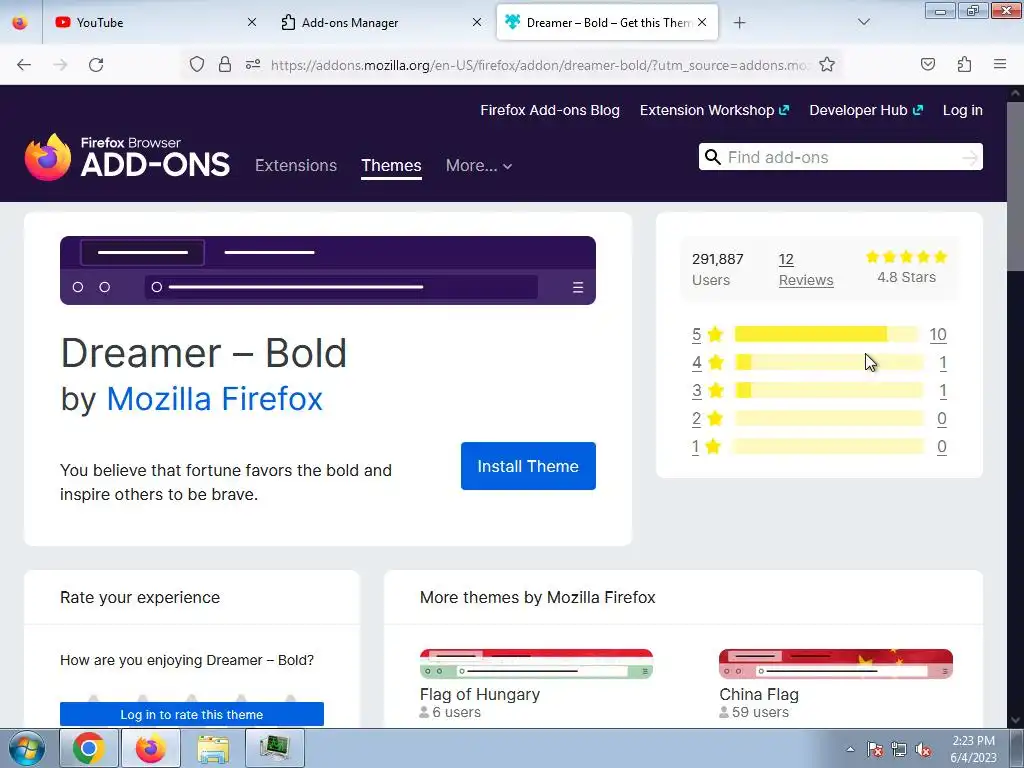The image size is (1024, 768).
Task: Show hidden system tray icons
Action: point(850,749)
